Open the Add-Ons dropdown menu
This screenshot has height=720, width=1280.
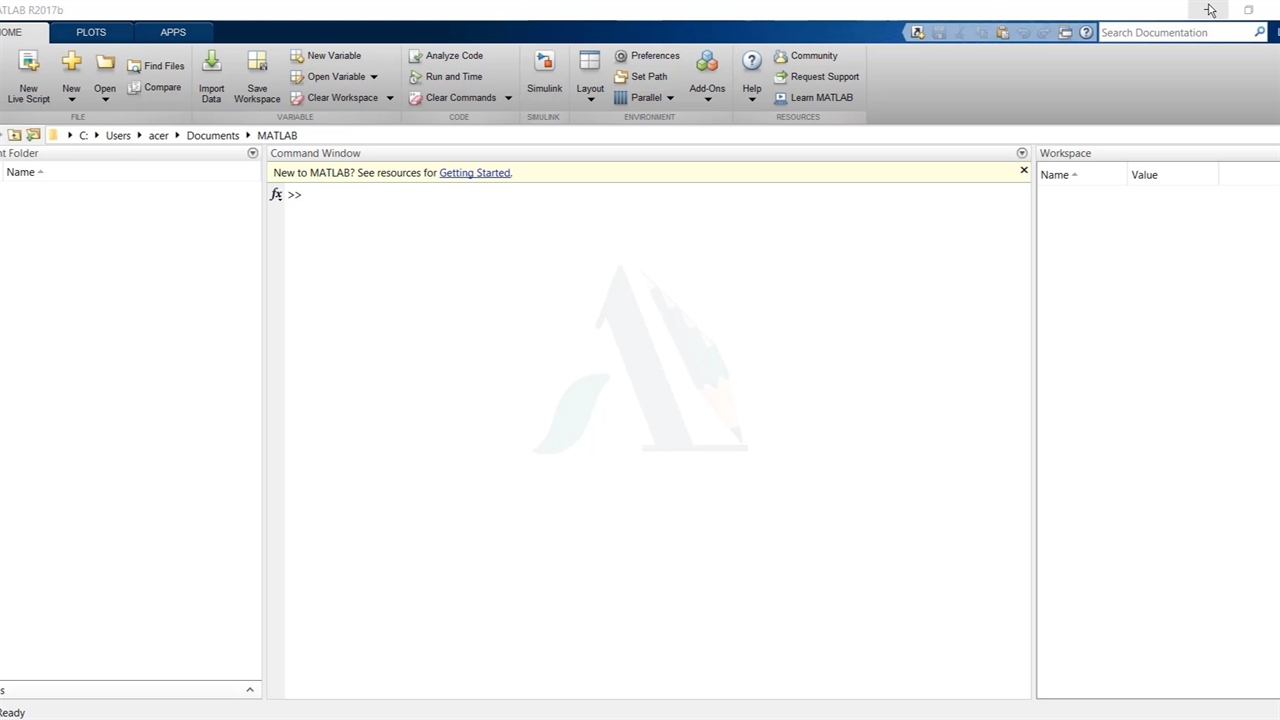[x=707, y=99]
